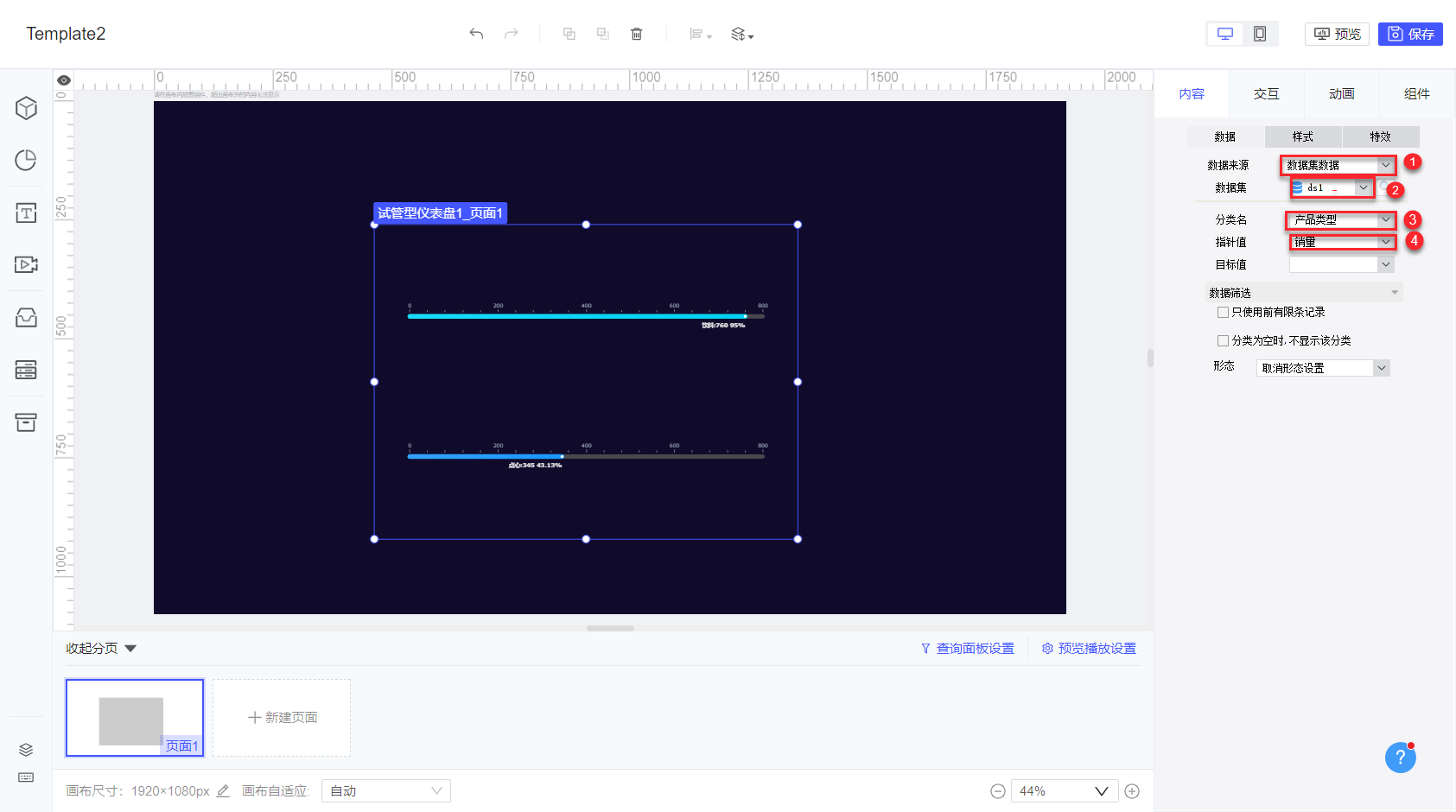Open the alignment options icon
The height and width of the screenshot is (812, 1456).
coord(700,35)
